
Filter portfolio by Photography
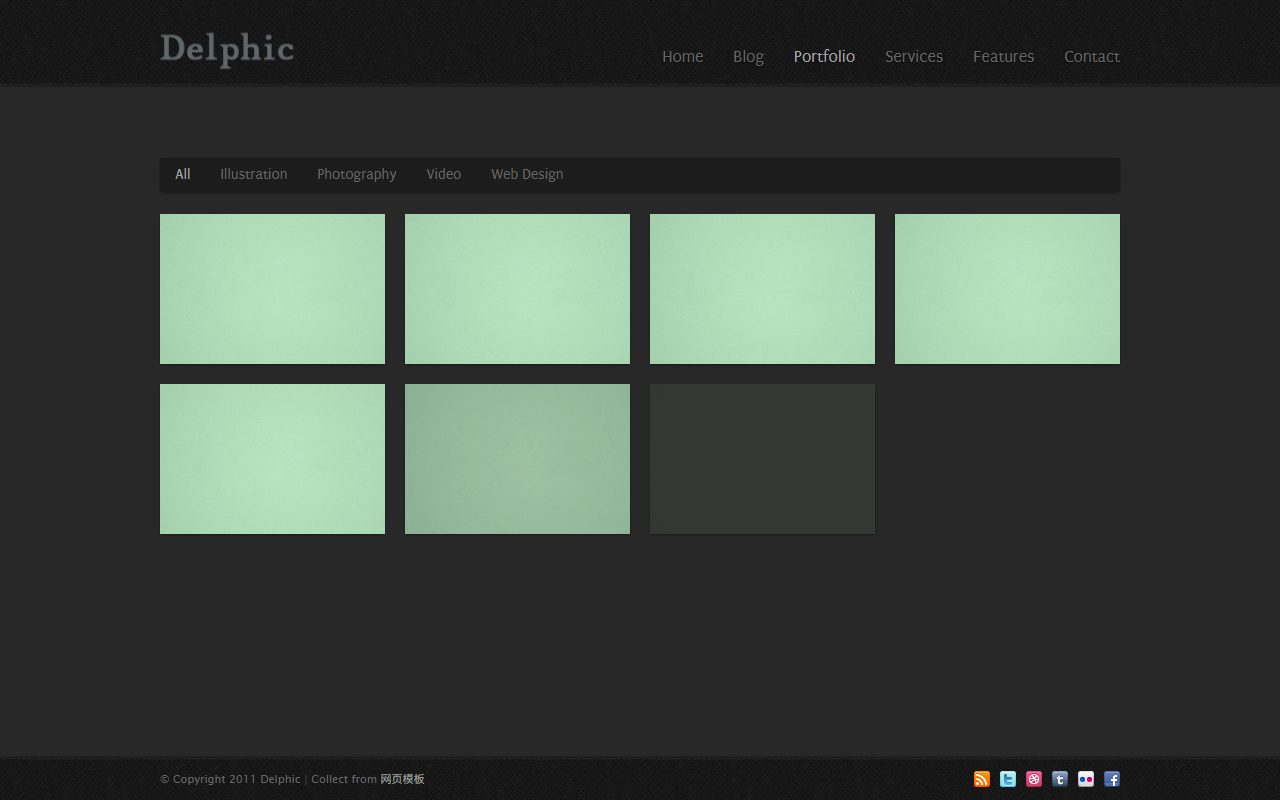(x=357, y=174)
